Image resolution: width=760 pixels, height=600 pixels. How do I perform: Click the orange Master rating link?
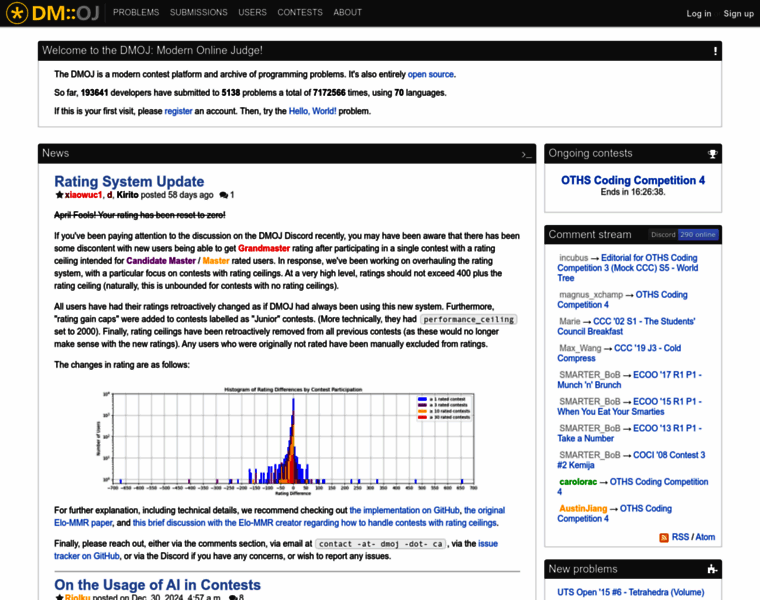[x=216, y=261]
